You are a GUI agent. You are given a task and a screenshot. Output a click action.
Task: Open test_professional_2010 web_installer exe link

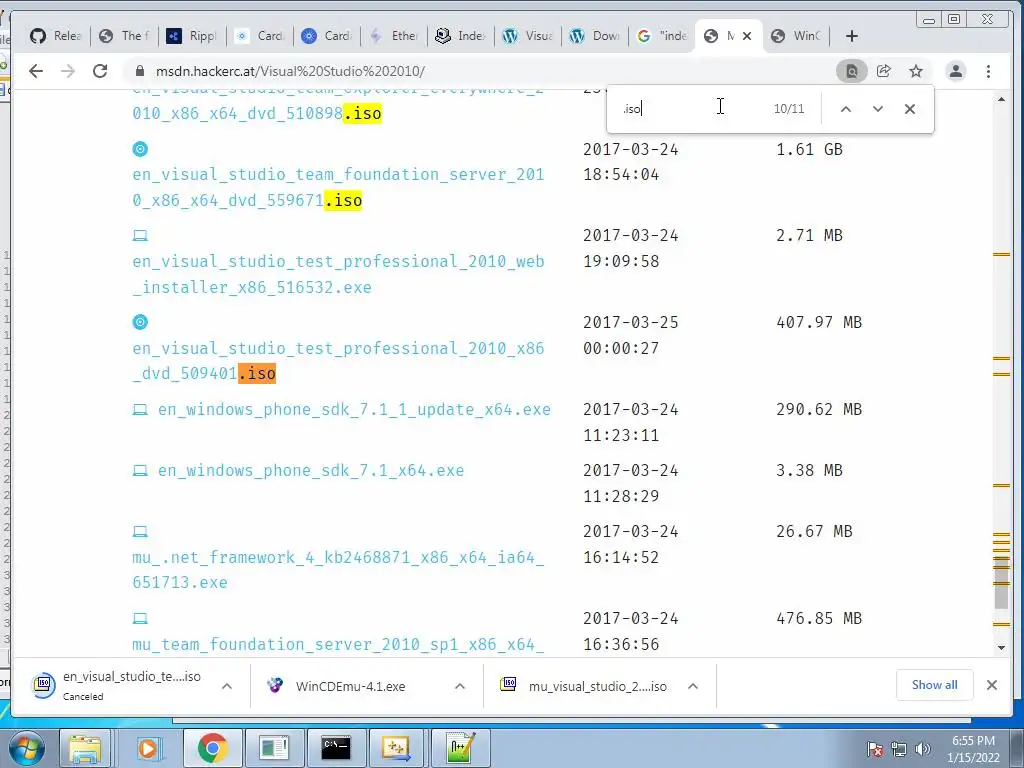[338, 274]
